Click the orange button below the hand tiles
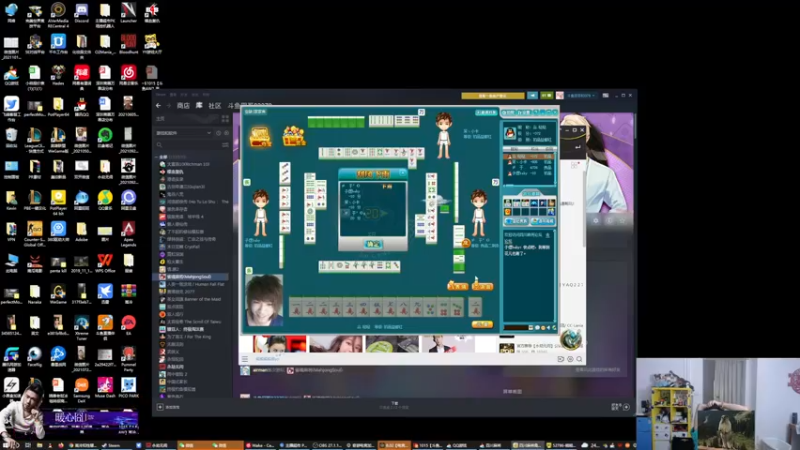This screenshot has height=450, width=800. pyautogui.click(x=482, y=324)
